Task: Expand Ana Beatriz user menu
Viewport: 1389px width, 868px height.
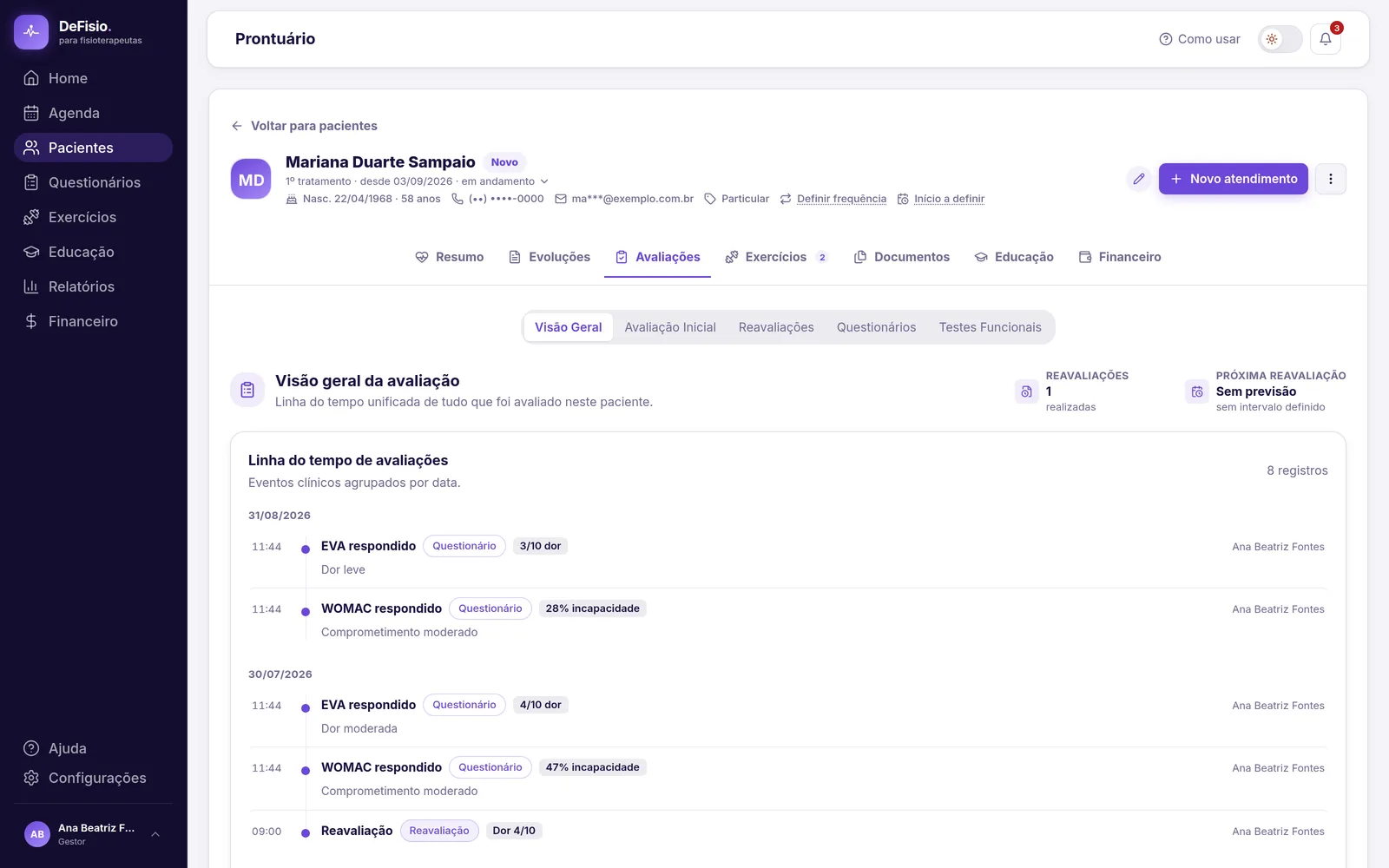Action: tap(93, 834)
